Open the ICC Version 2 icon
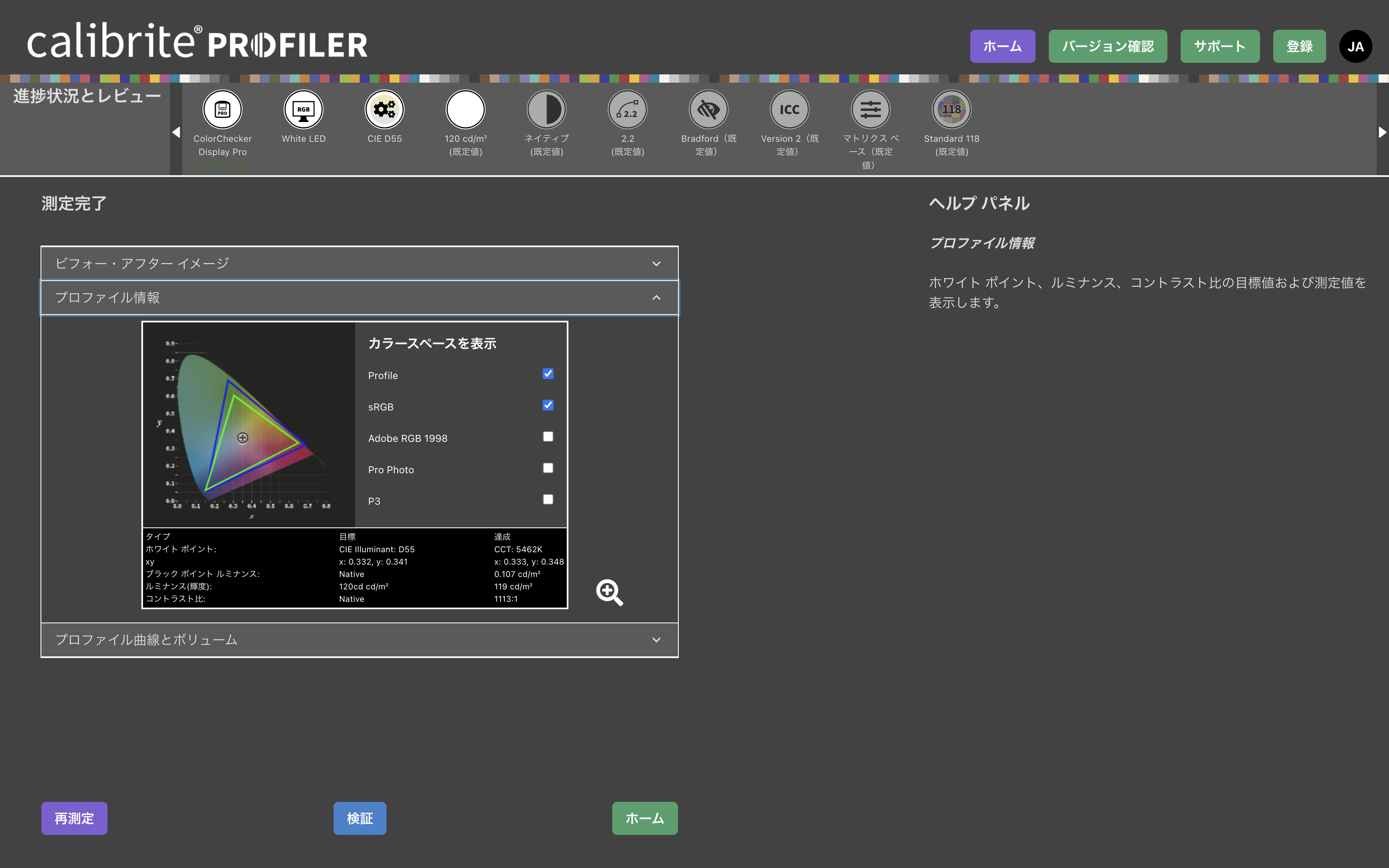The width and height of the screenshot is (1389, 868). coord(789,110)
